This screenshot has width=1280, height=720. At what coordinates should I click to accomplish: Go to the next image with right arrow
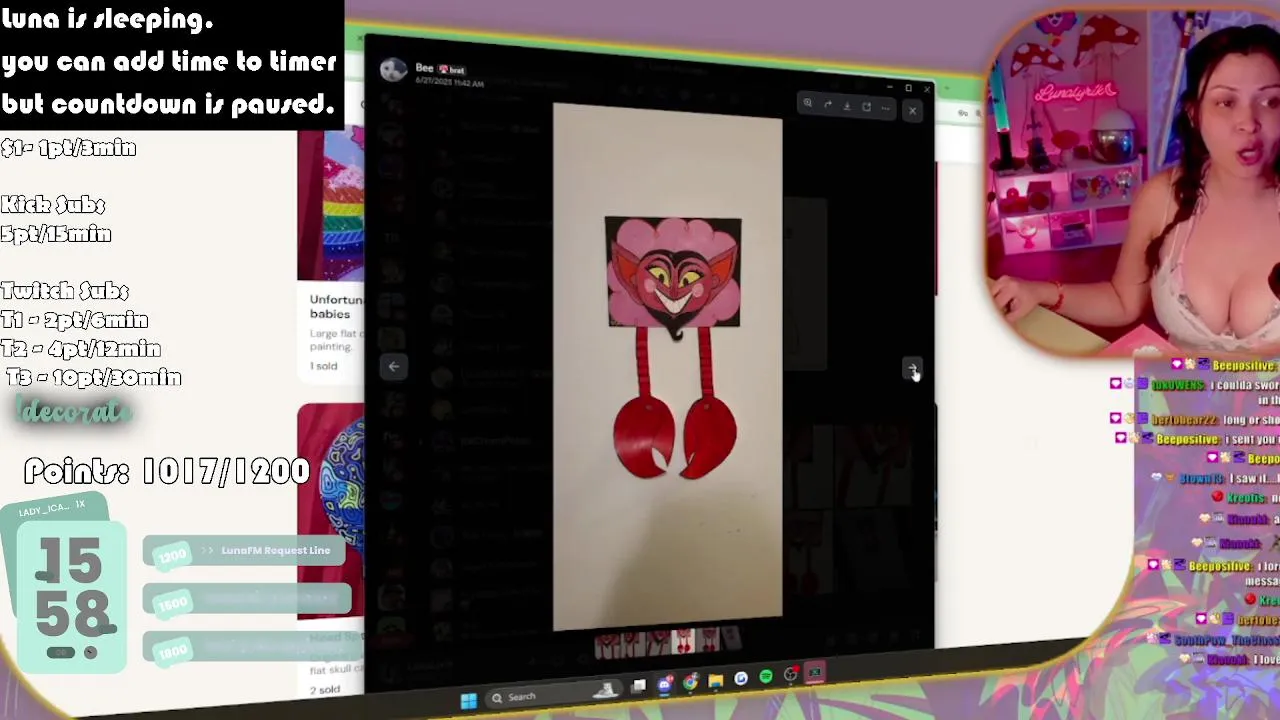pyautogui.click(x=912, y=369)
